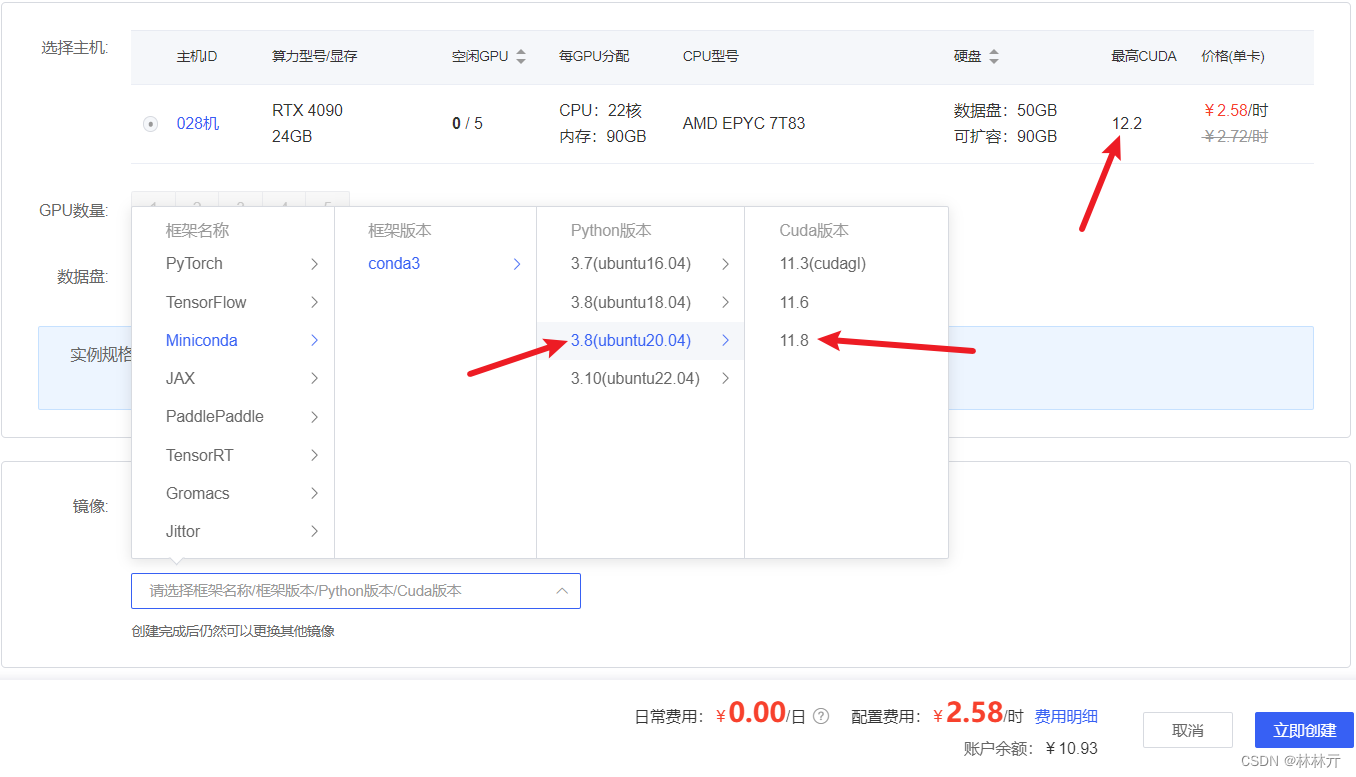Expand the Gromacs row chevron
Screen dimensions: 1356x777
click(x=314, y=493)
